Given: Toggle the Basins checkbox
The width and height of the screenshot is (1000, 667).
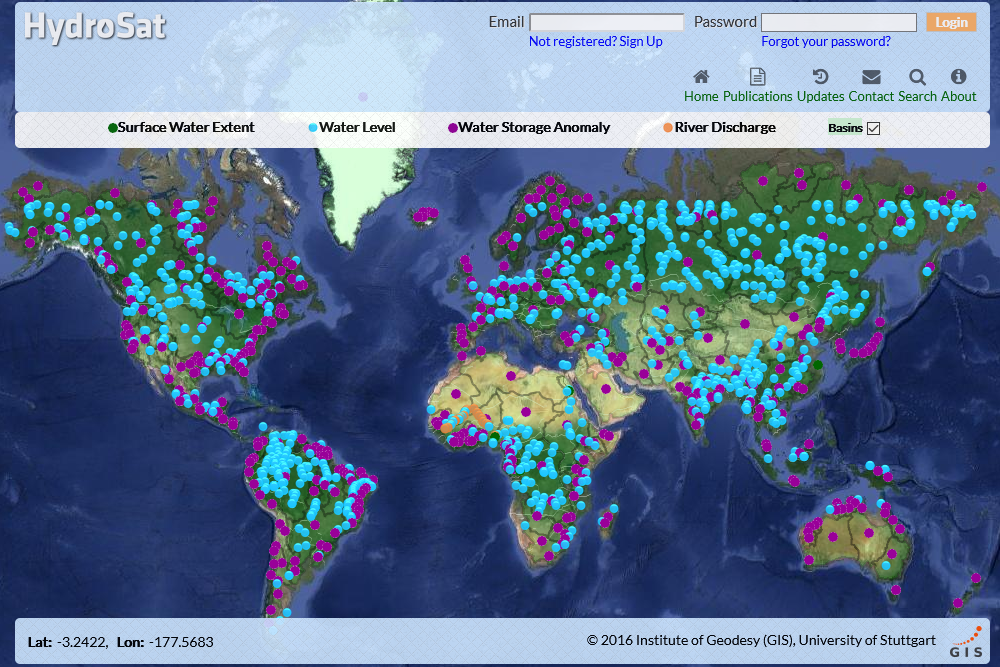Looking at the screenshot, I should tap(873, 128).
